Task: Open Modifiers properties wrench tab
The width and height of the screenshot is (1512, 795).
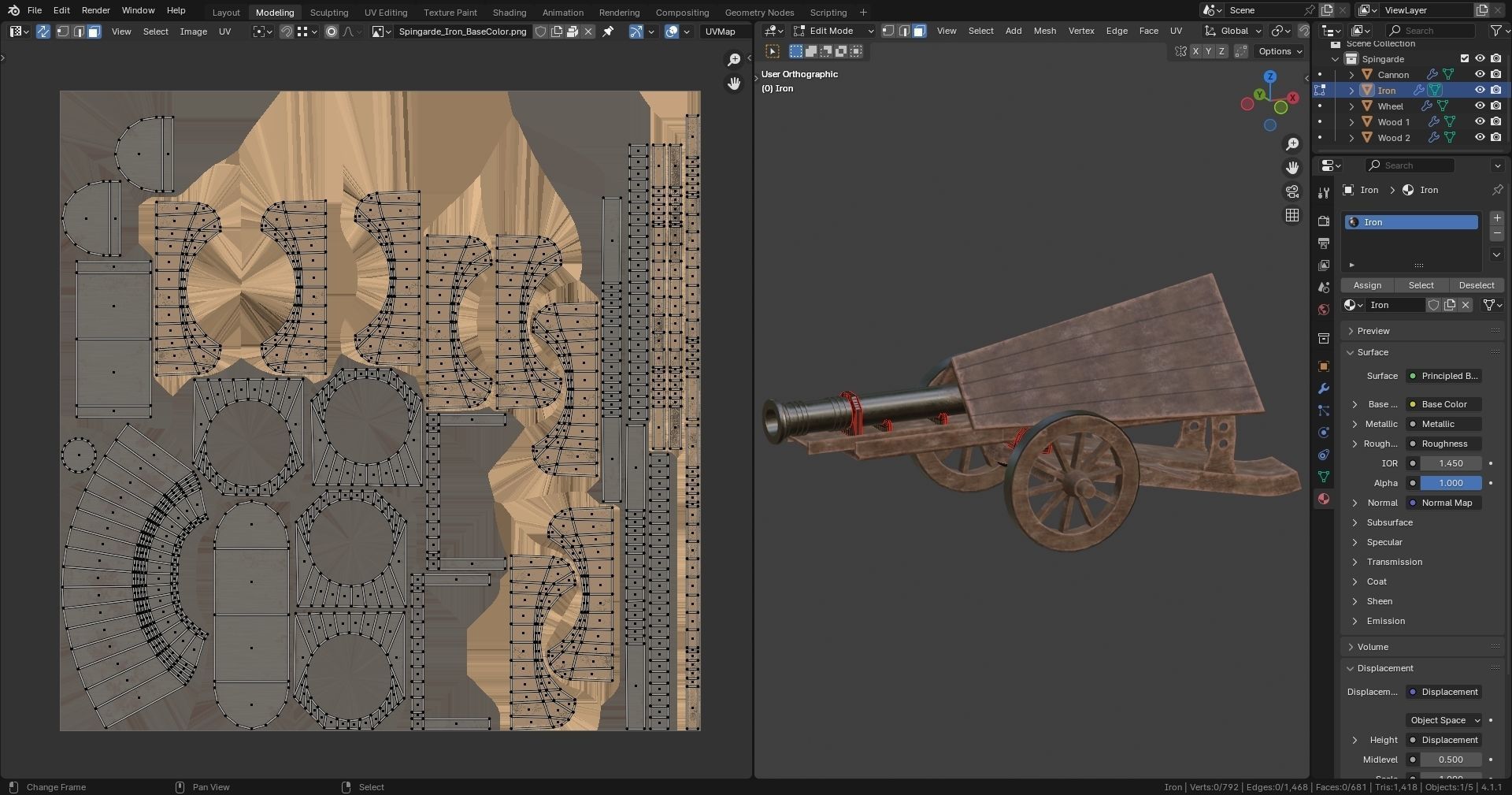Action: [x=1324, y=388]
